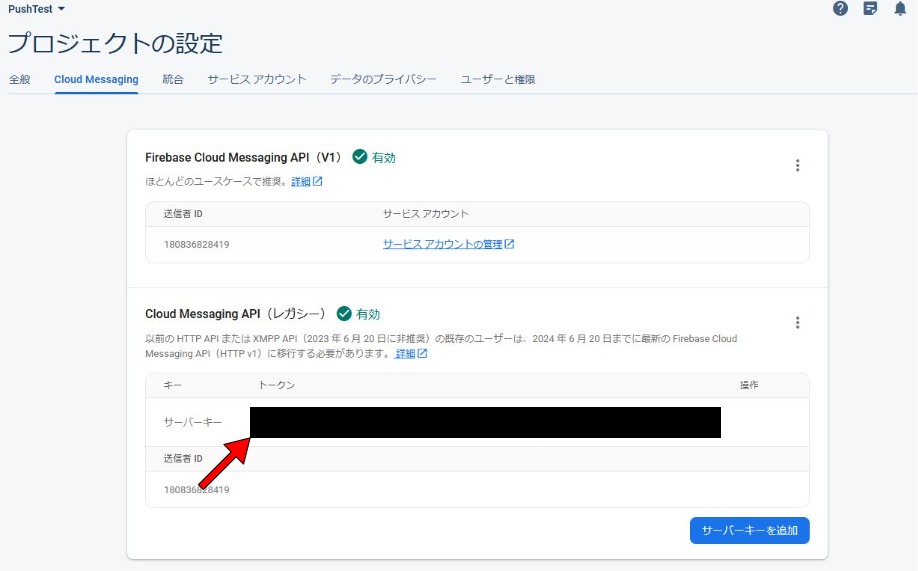Click the キー column header
The width and height of the screenshot is (918, 571).
pos(173,385)
